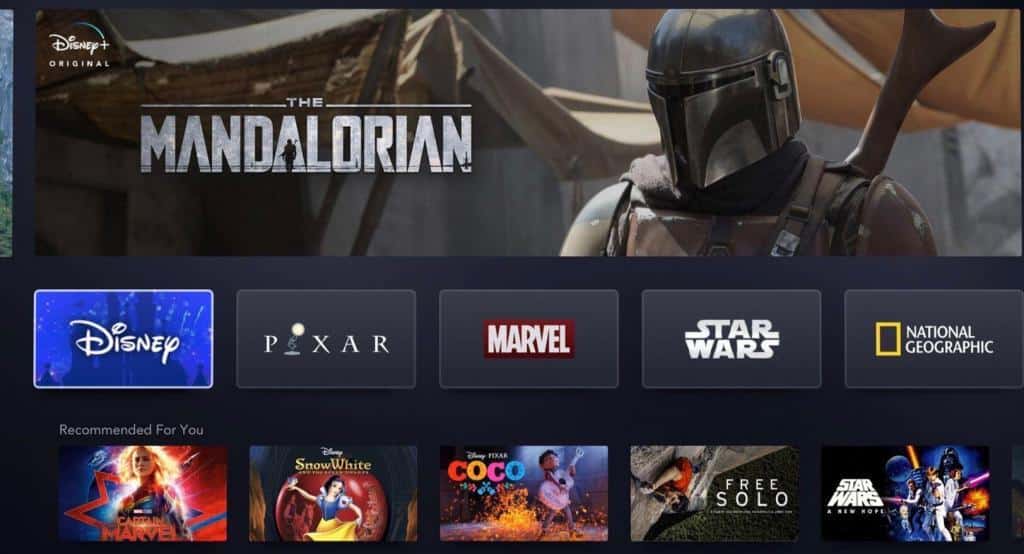
Task: Open the Disney brand tile
Action: 123,338
